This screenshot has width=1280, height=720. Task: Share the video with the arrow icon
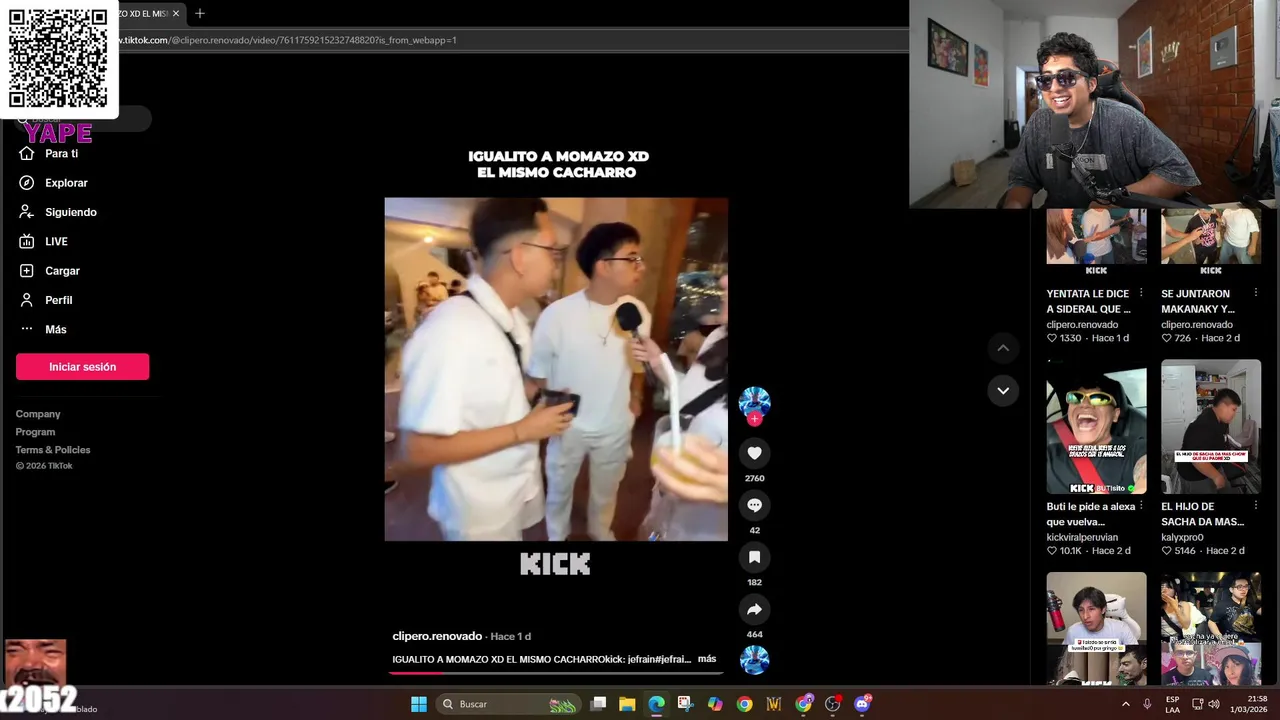754,609
